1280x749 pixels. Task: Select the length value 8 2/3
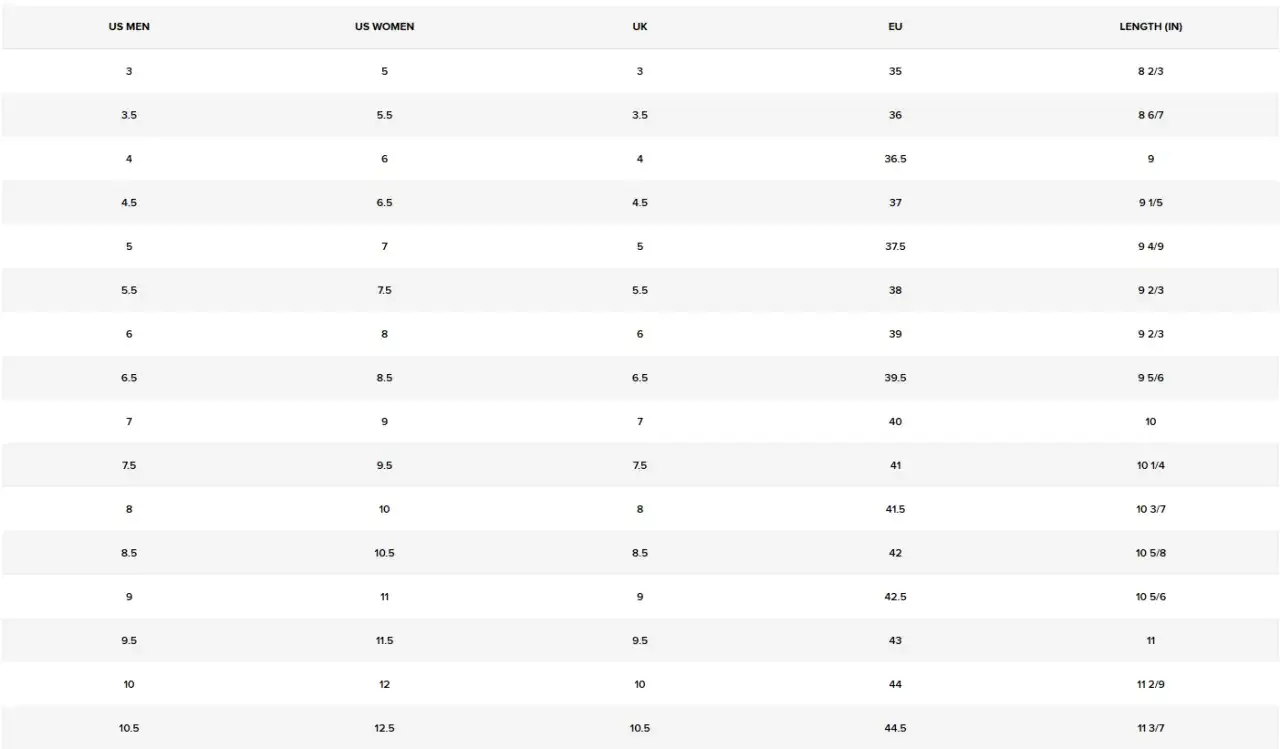tap(1150, 71)
